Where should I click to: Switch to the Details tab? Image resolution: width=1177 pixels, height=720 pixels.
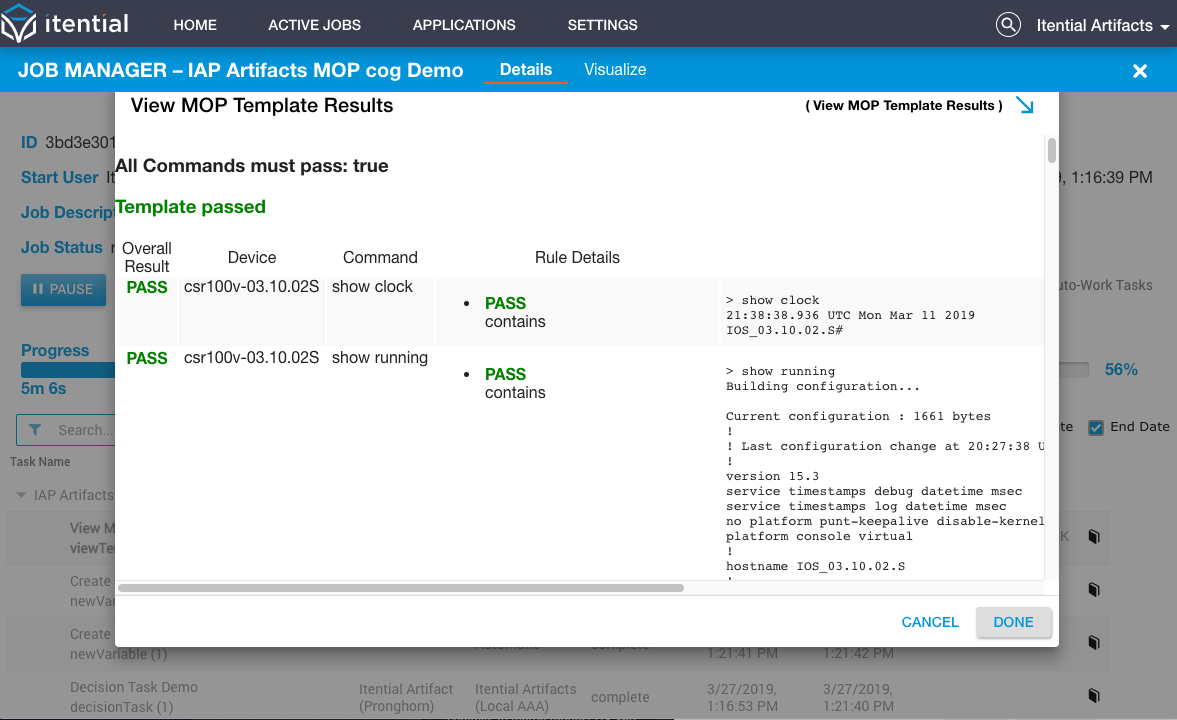525,69
